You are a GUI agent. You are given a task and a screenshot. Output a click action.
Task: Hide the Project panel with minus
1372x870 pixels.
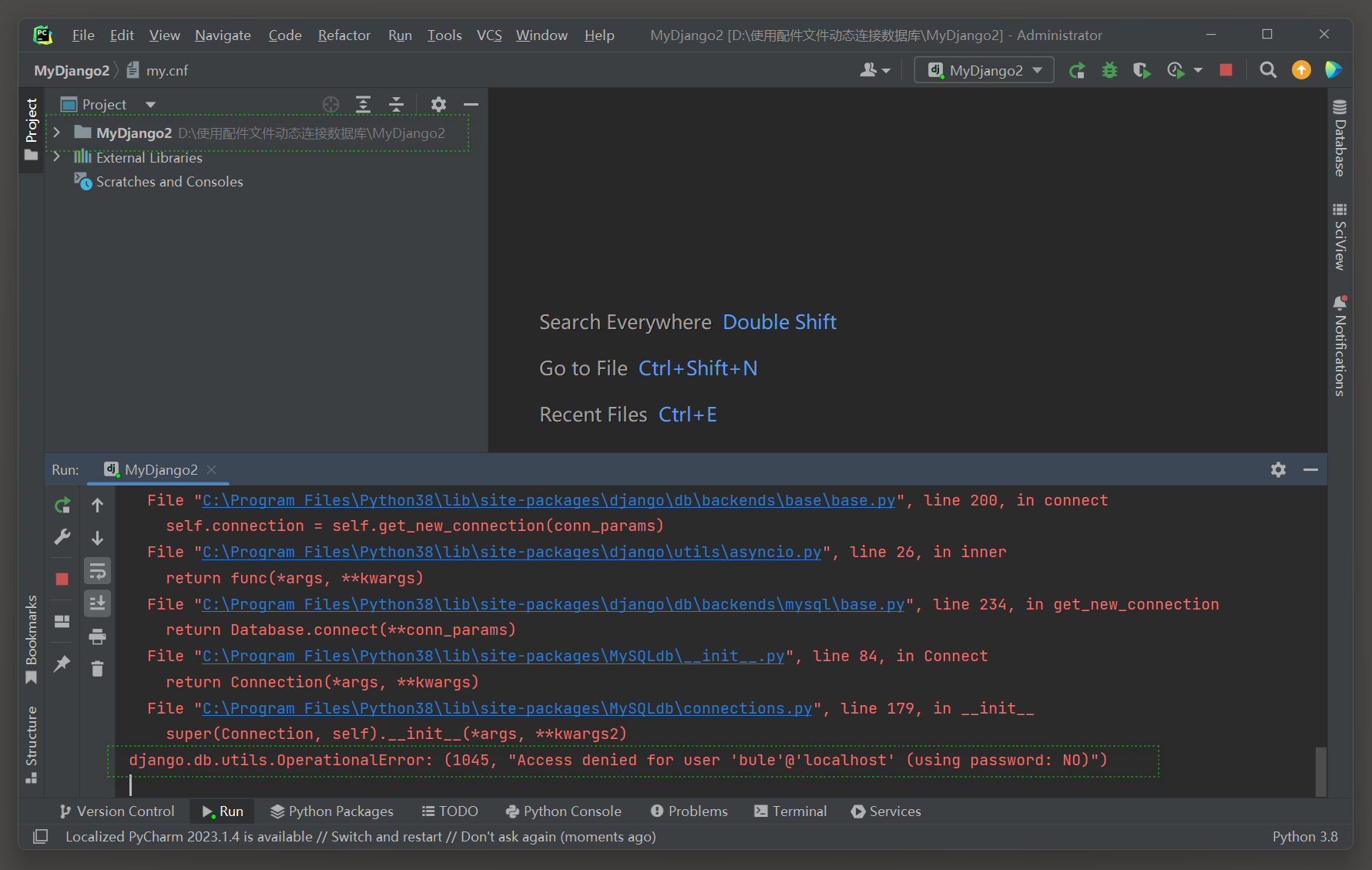[x=471, y=104]
